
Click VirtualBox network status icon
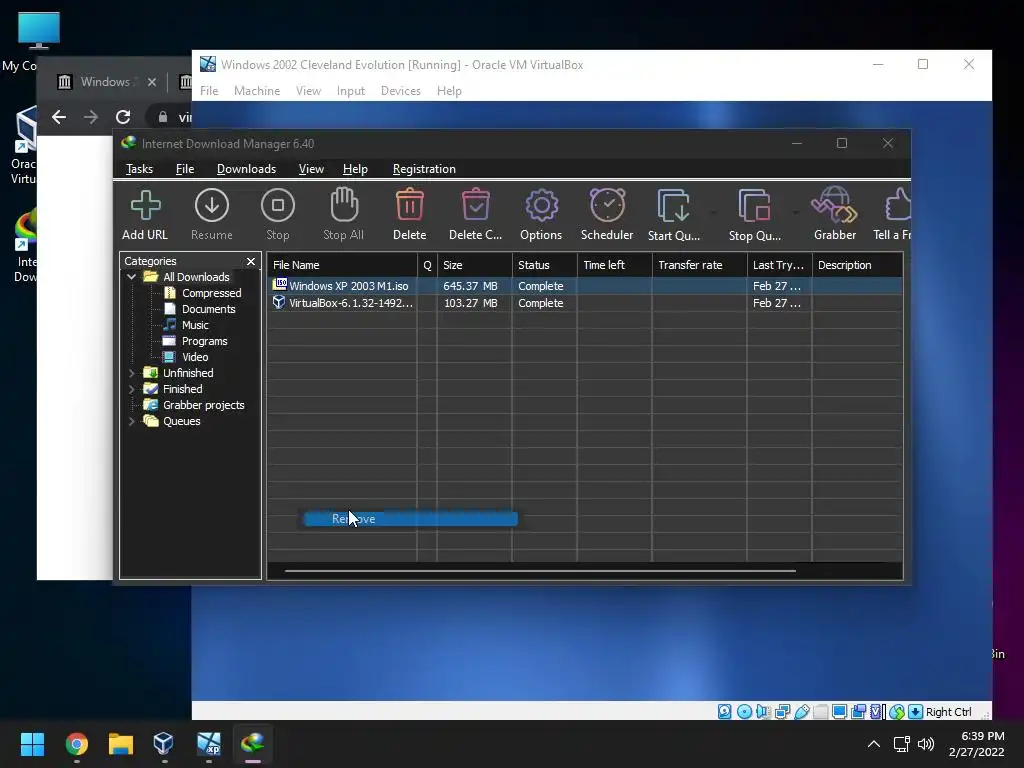(x=782, y=712)
